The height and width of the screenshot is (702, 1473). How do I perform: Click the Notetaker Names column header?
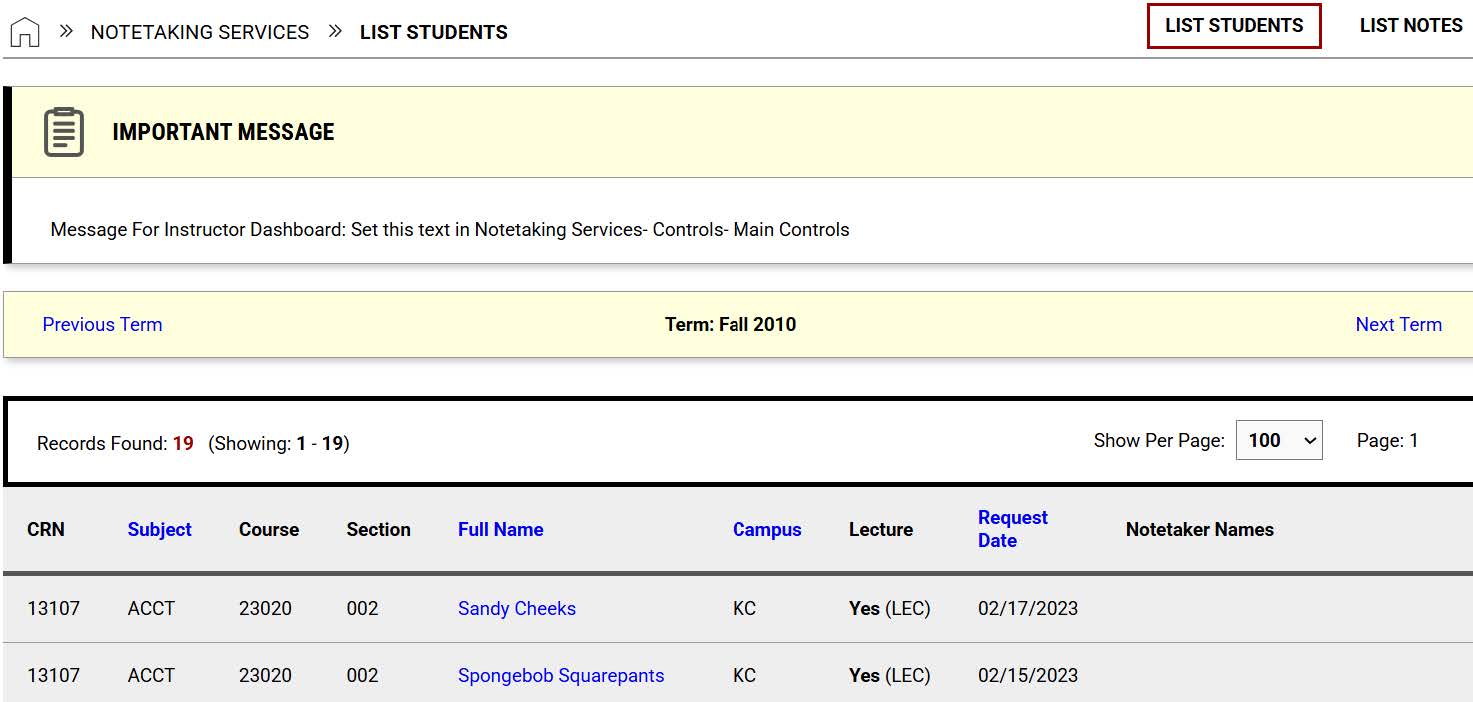[x=1199, y=529]
